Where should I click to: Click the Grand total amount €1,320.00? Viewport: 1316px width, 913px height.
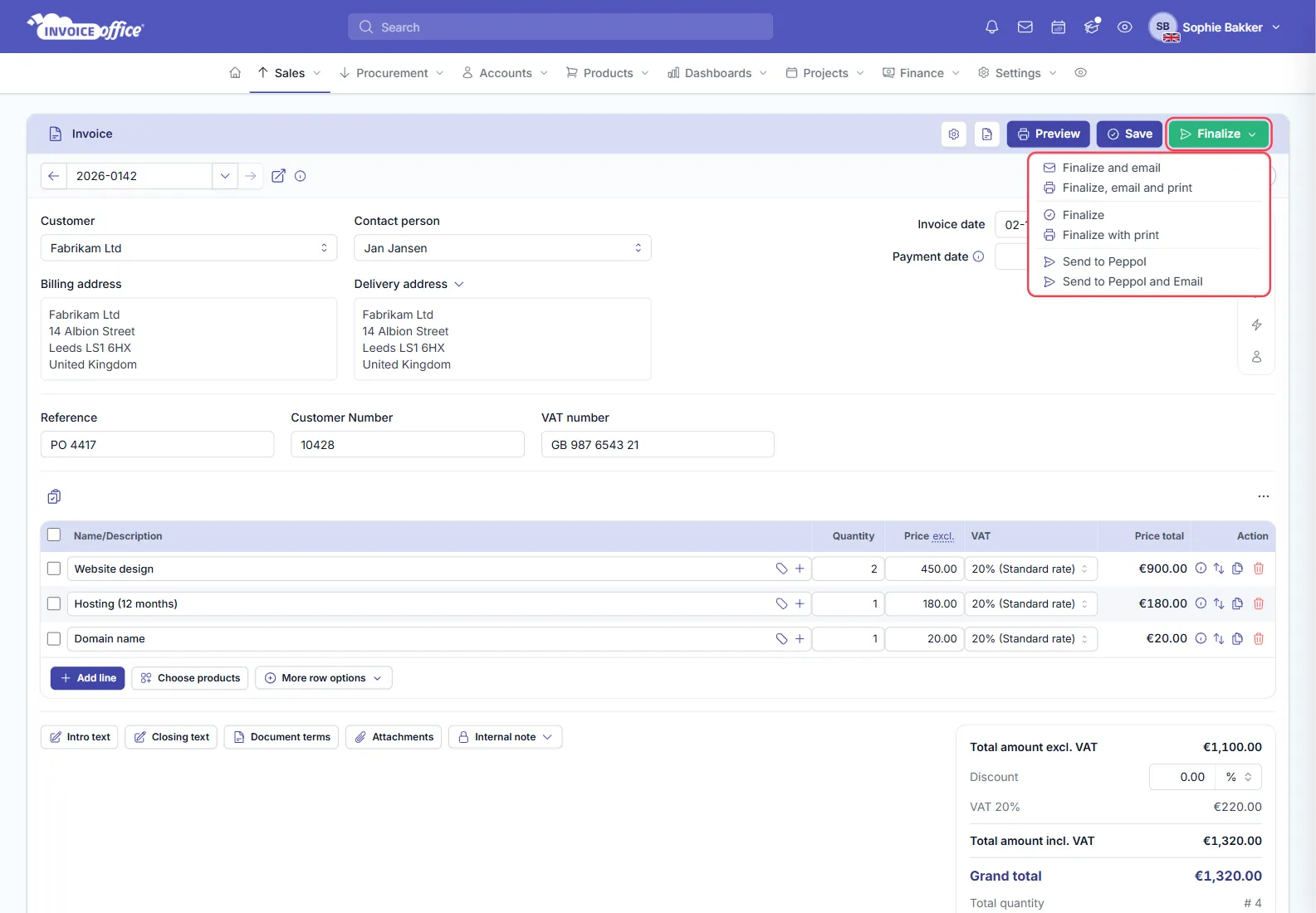click(x=1228, y=876)
